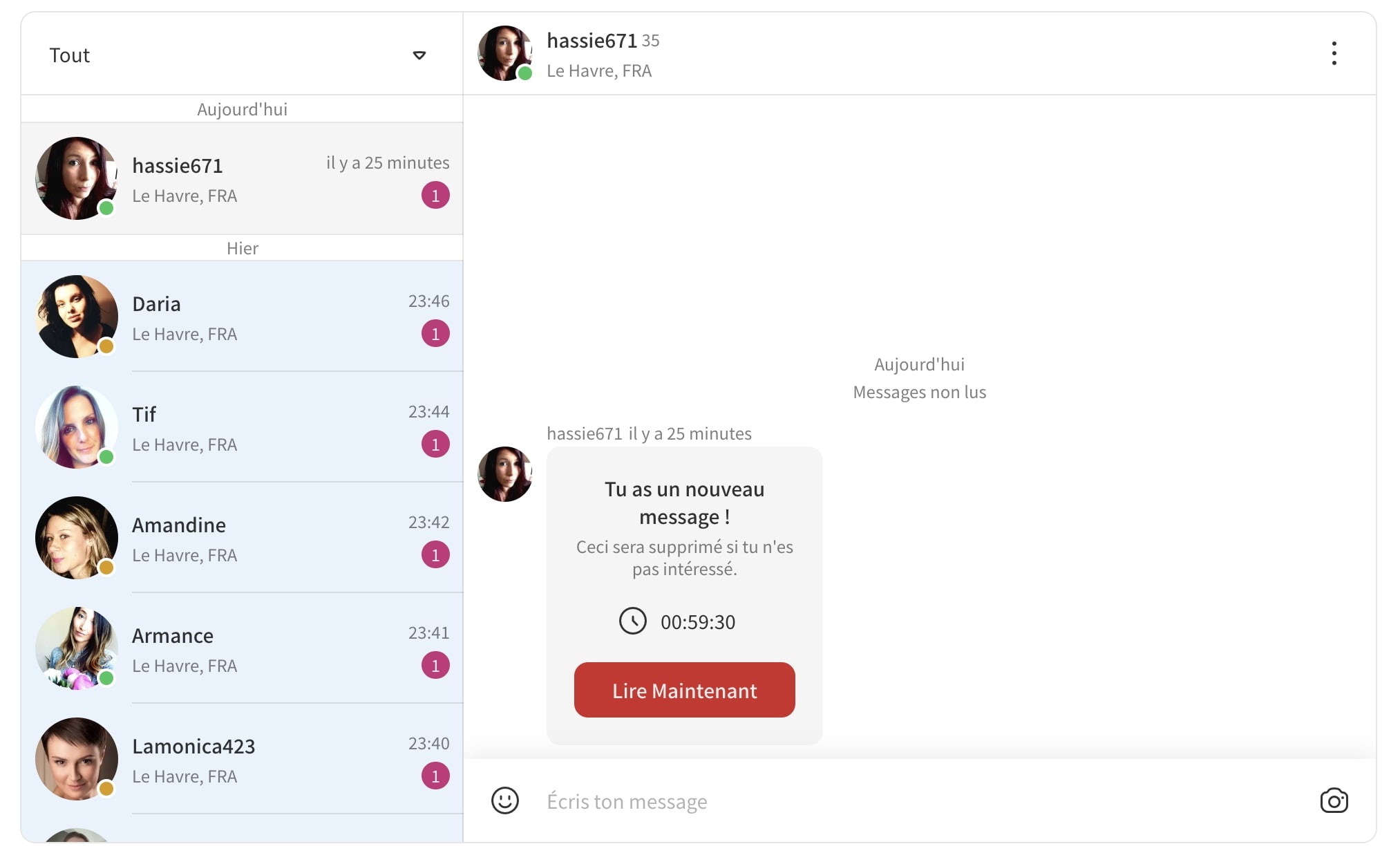Click Tif's unread count badge
Viewport: 1400px width, 853px height.
point(435,444)
